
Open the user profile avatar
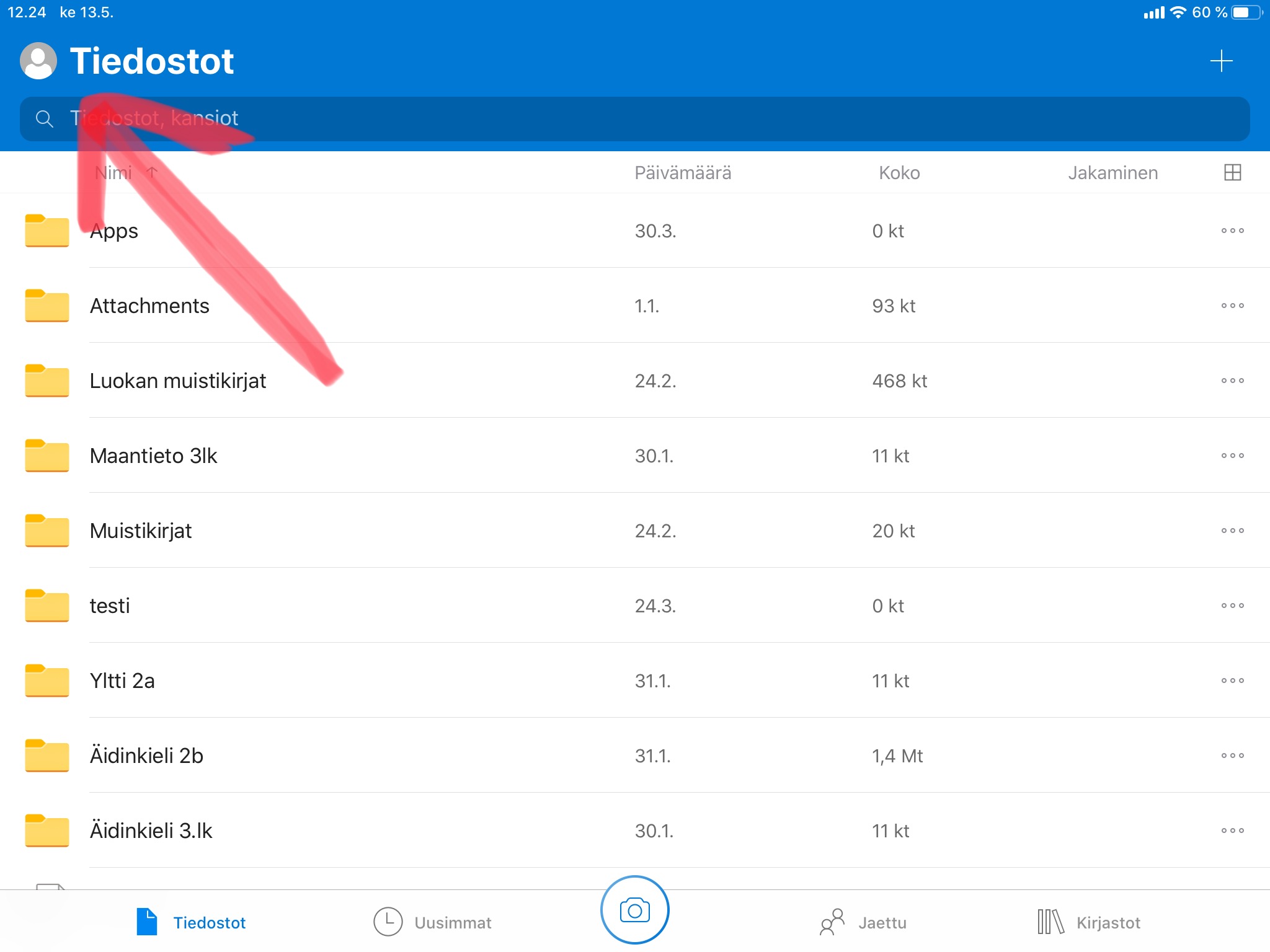(x=38, y=61)
